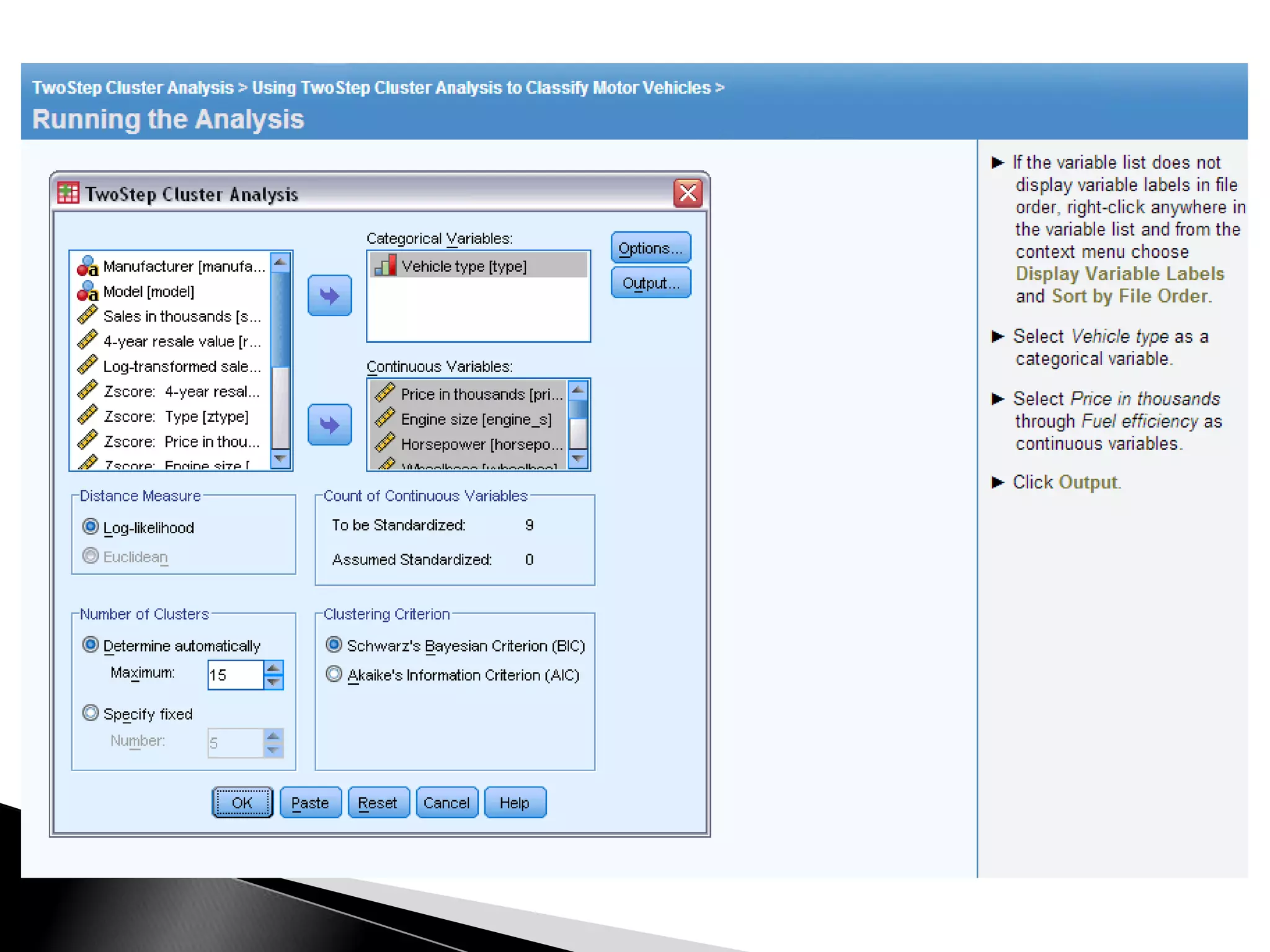Click the TwoStep Cluster Analysis breadcrumb link
Image resolution: width=1270 pixels, height=952 pixels.
point(133,87)
